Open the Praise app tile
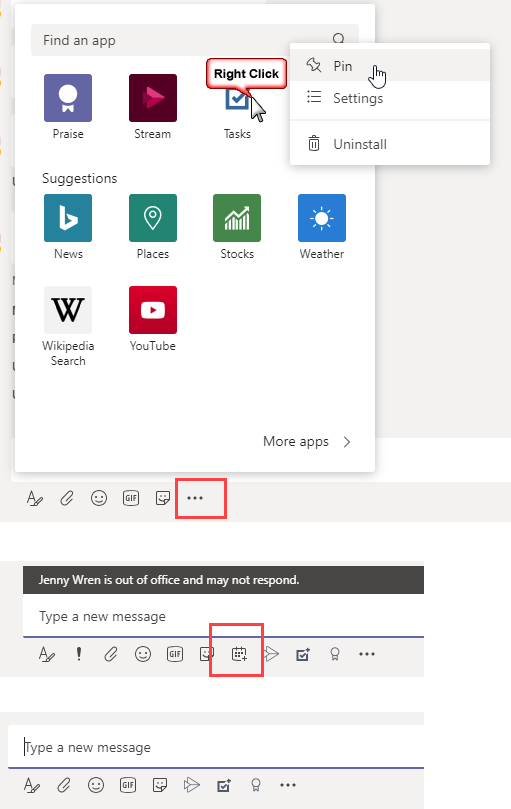Viewport: 511px width, 809px height. click(x=68, y=98)
